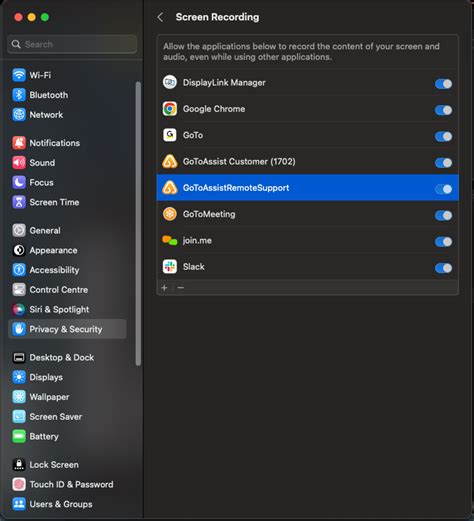
Task: Click the Touch ID fingerprint icon
Action: point(19,484)
